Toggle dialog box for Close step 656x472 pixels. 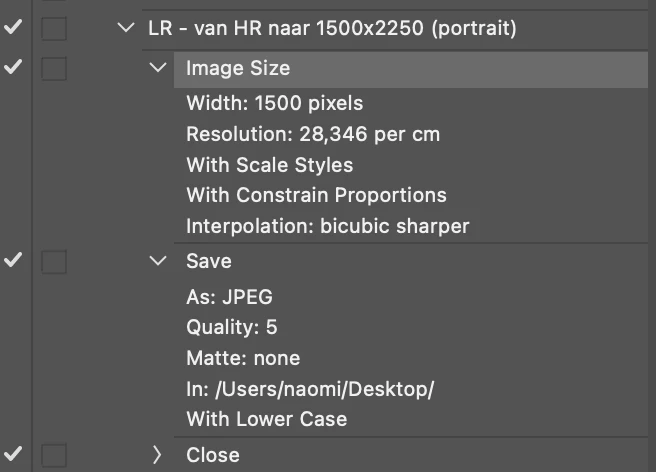pos(54,455)
